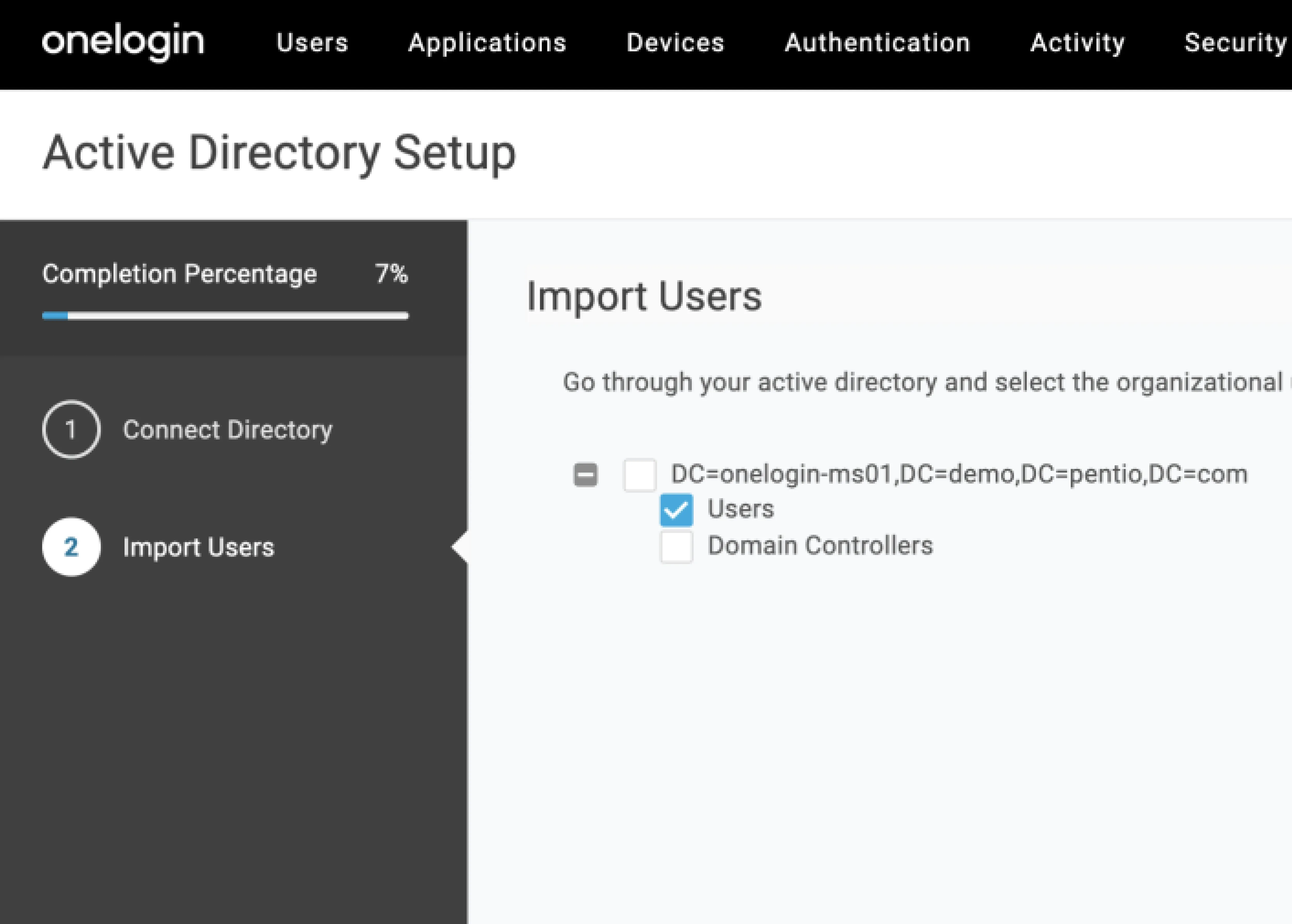Click the onelogin logo
Screen dimensions: 1292x924
pos(123,42)
